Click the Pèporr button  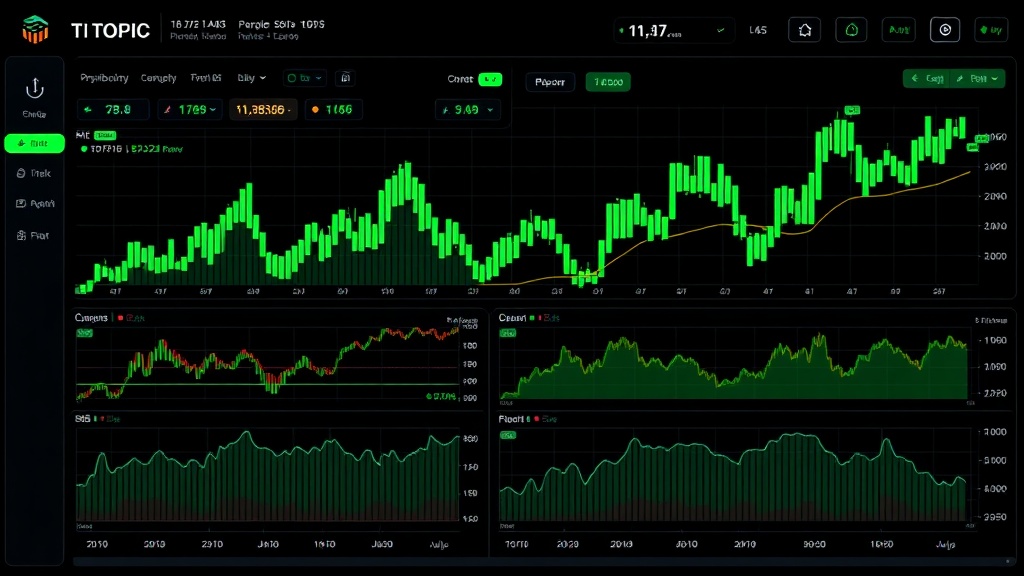click(550, 82)
